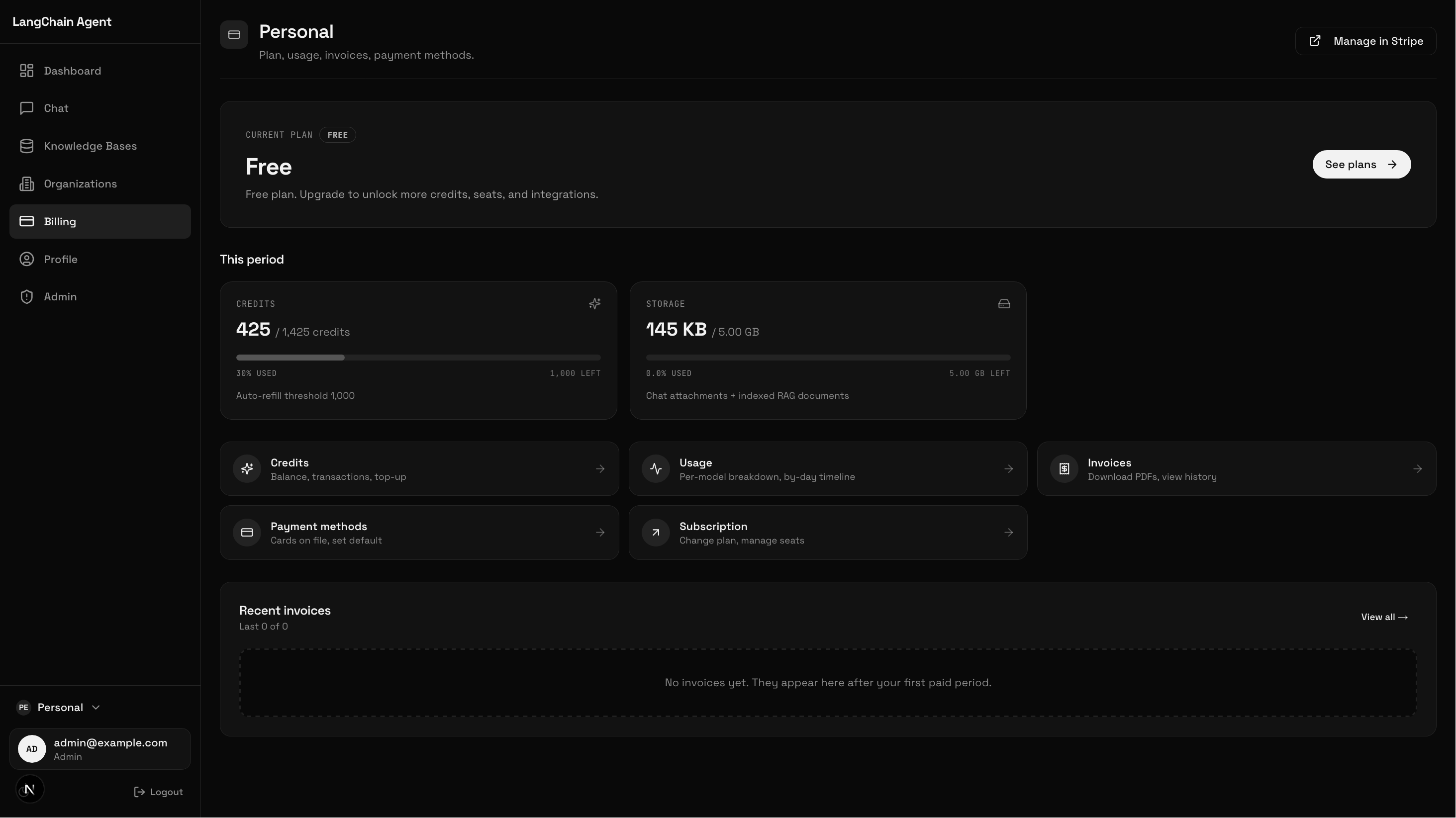The image size is (1456, 818).
Task: Click the '0.0% USED' storage label
Action: 669,373
